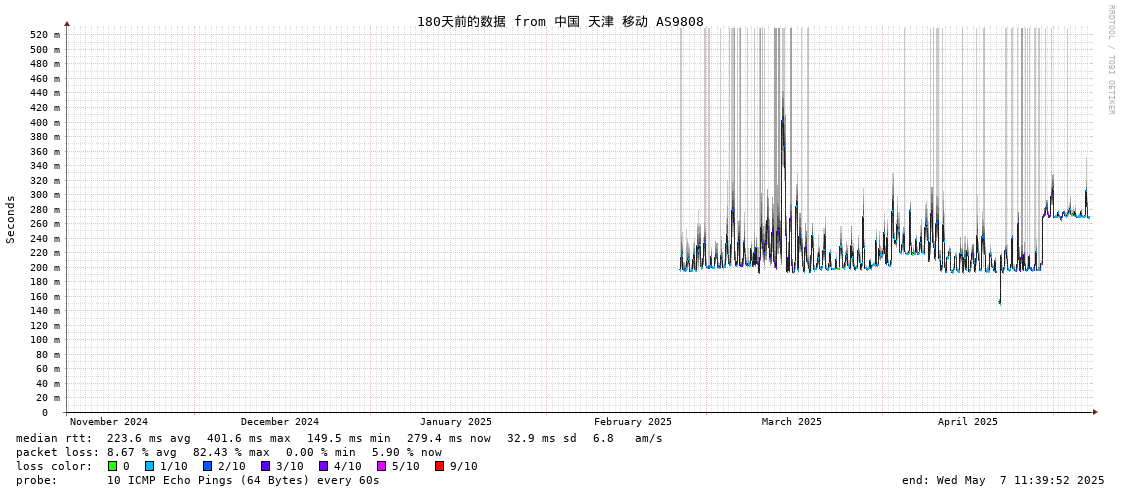Screen dimensions: 1121x494
Task: Click the '200 m' y-axis tick label
Action: 46,267
